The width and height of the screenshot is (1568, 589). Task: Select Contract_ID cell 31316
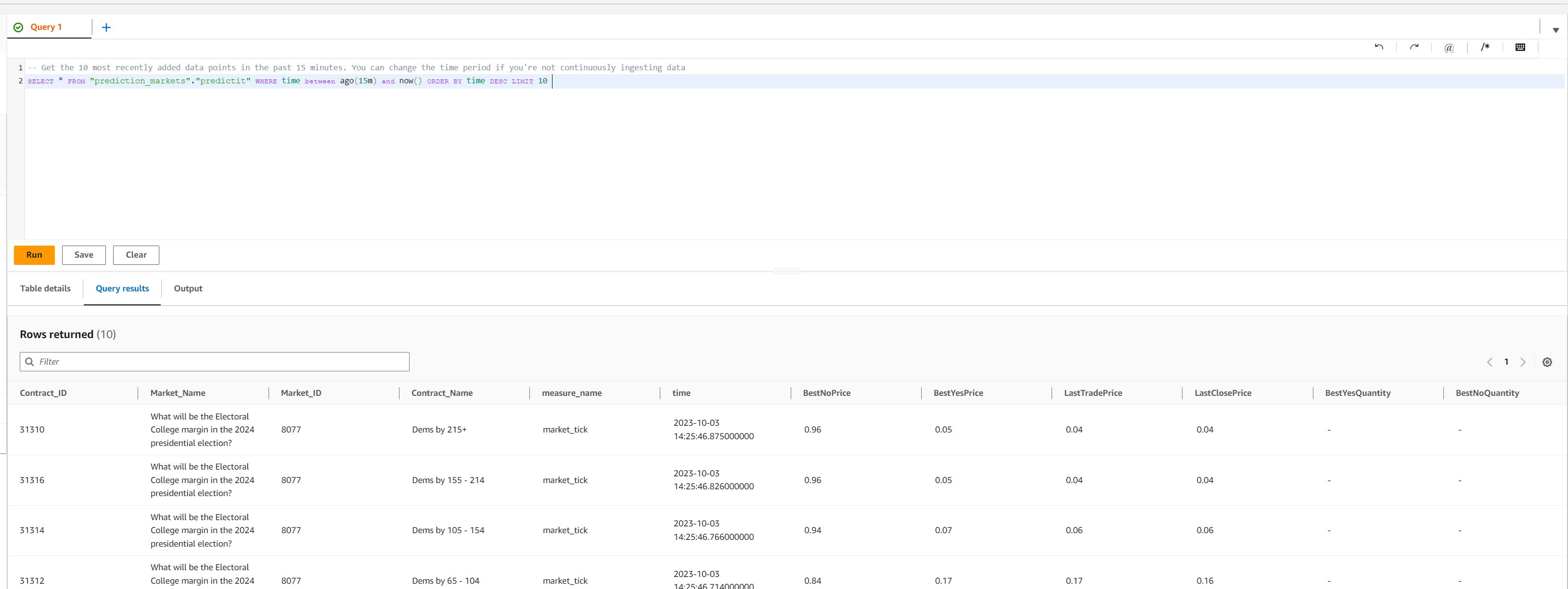pyautogui.click(x=32, y=480)
